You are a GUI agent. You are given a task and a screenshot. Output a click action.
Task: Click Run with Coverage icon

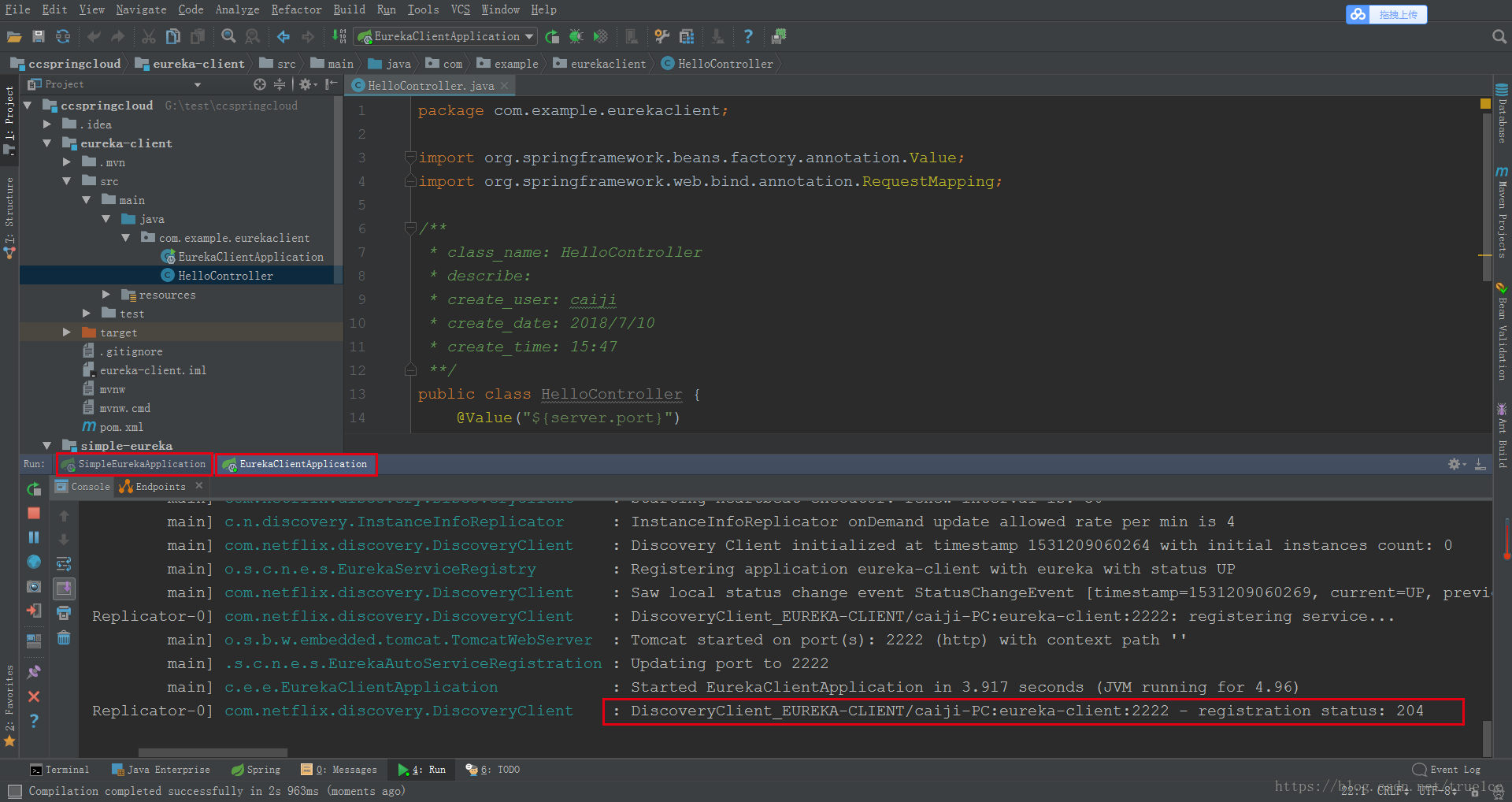tap(600, 36)
